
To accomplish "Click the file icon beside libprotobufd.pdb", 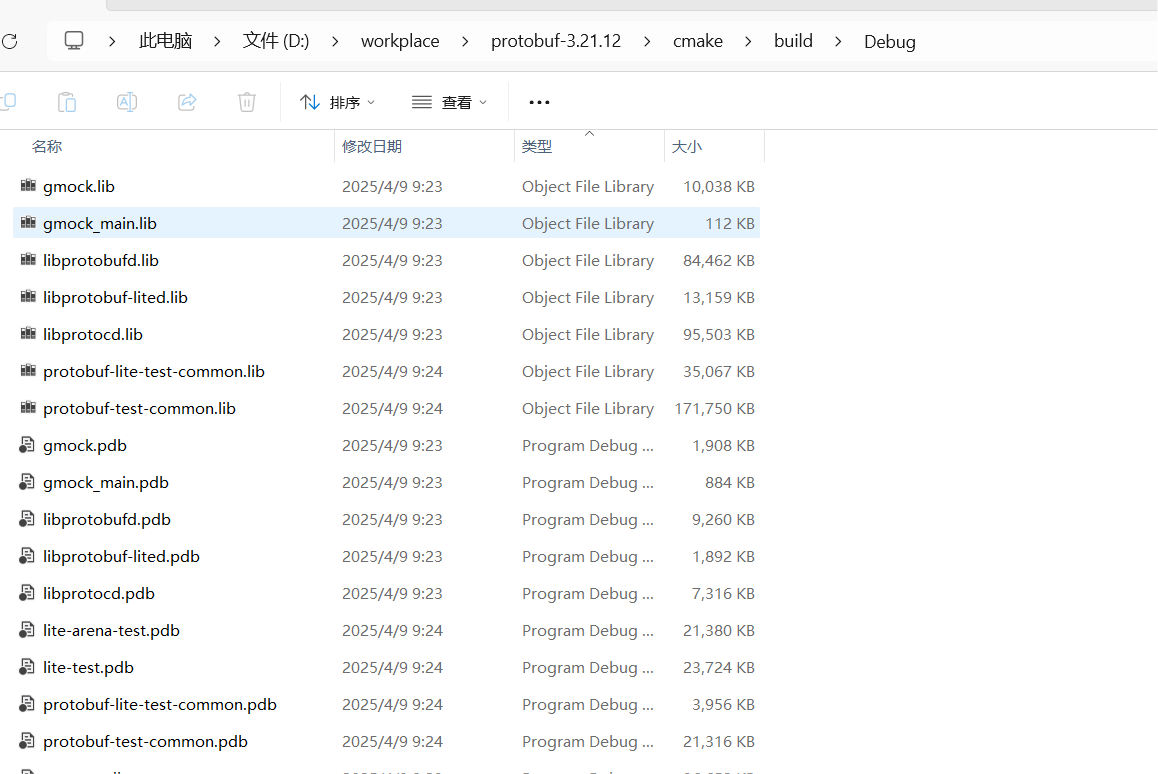I will 26,518.
